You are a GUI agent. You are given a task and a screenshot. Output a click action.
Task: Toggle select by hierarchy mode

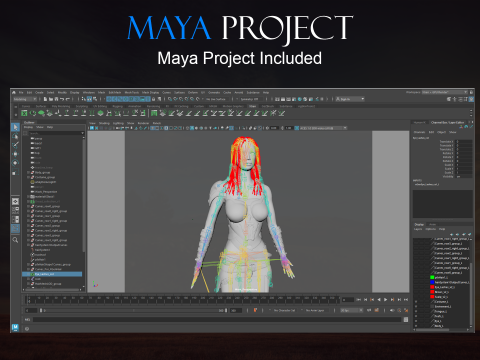tap(84, 99)
